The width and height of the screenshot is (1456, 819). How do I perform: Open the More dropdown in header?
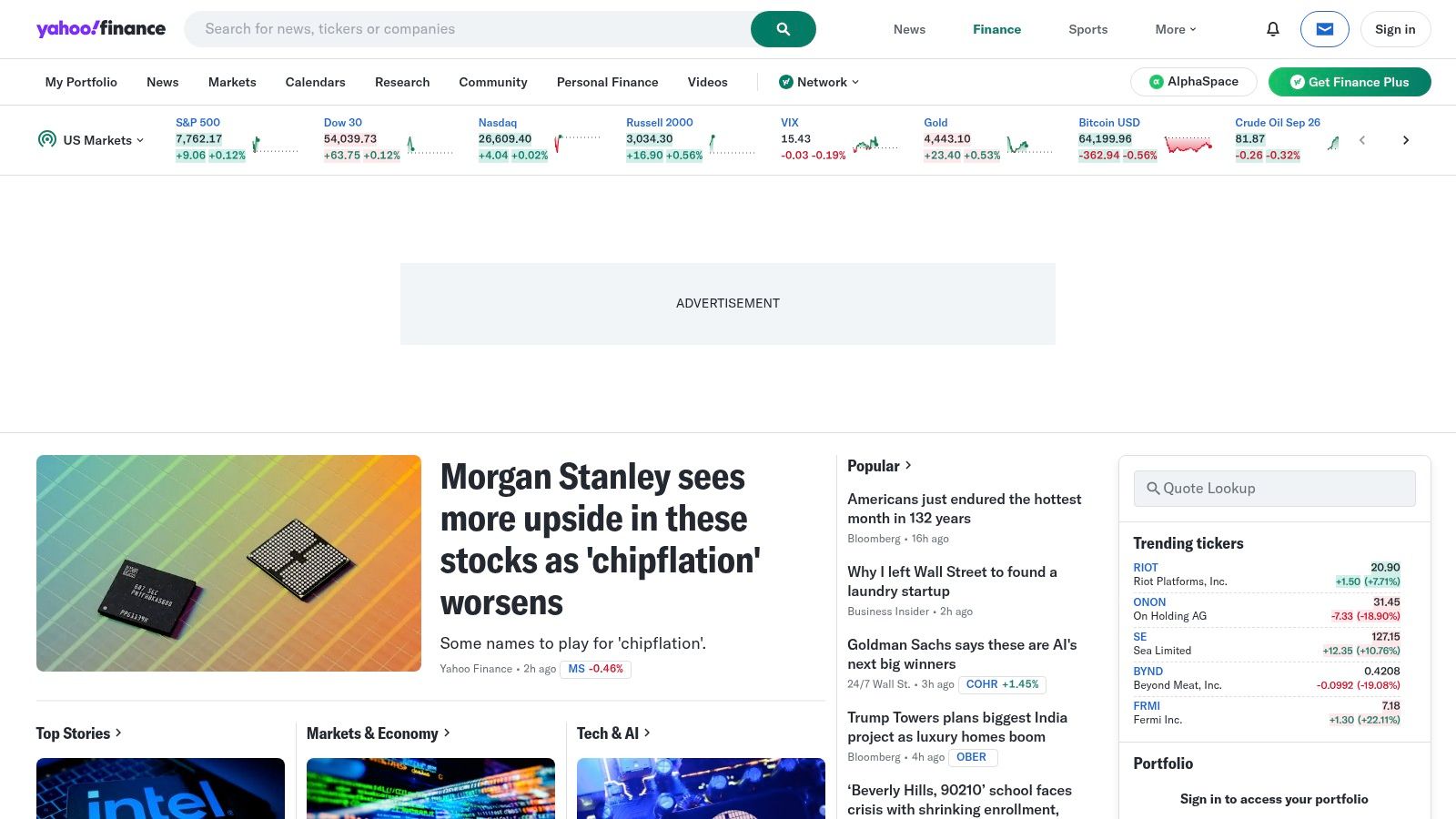[1176, 29]
